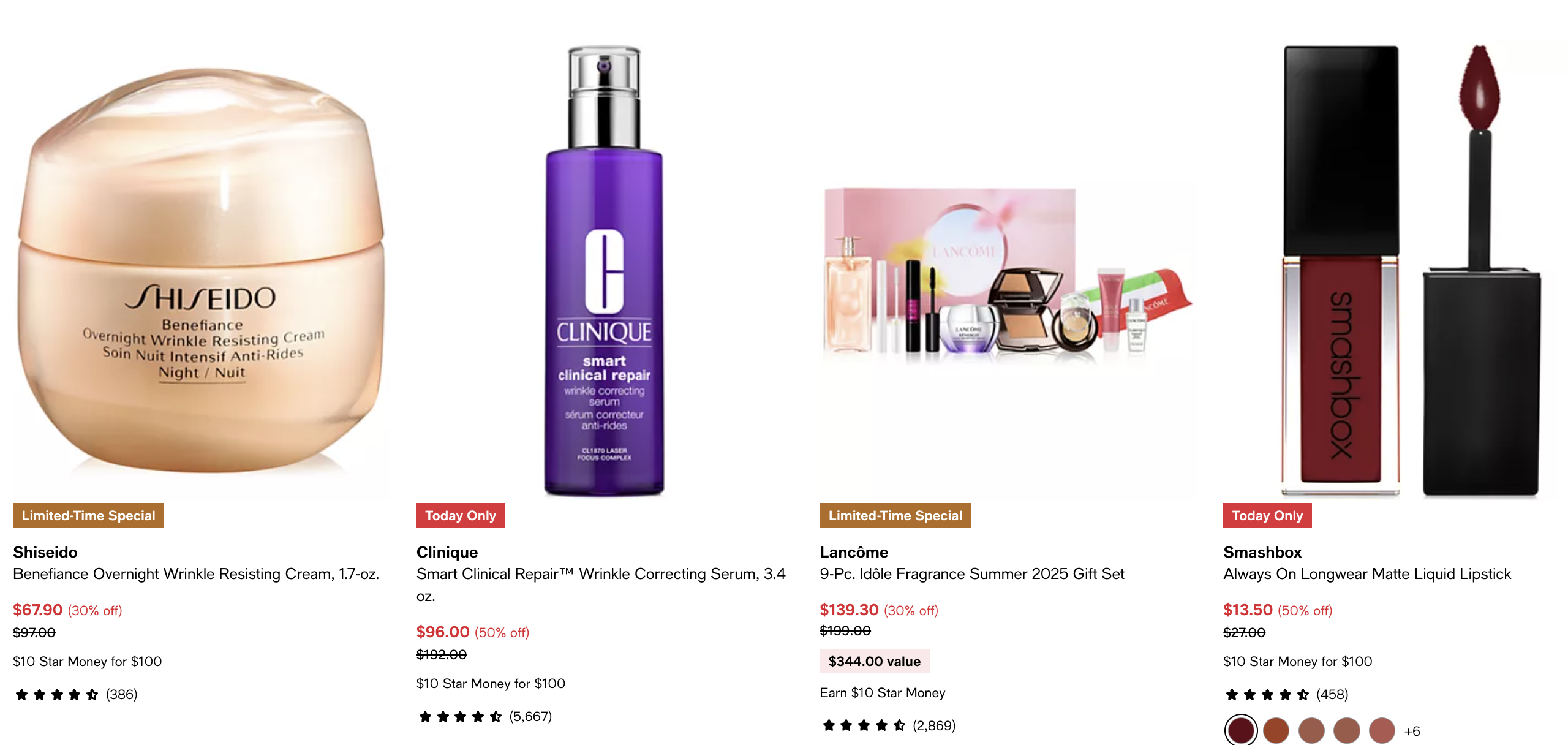Open the Clinique serum bottle image

pos(604,270)
